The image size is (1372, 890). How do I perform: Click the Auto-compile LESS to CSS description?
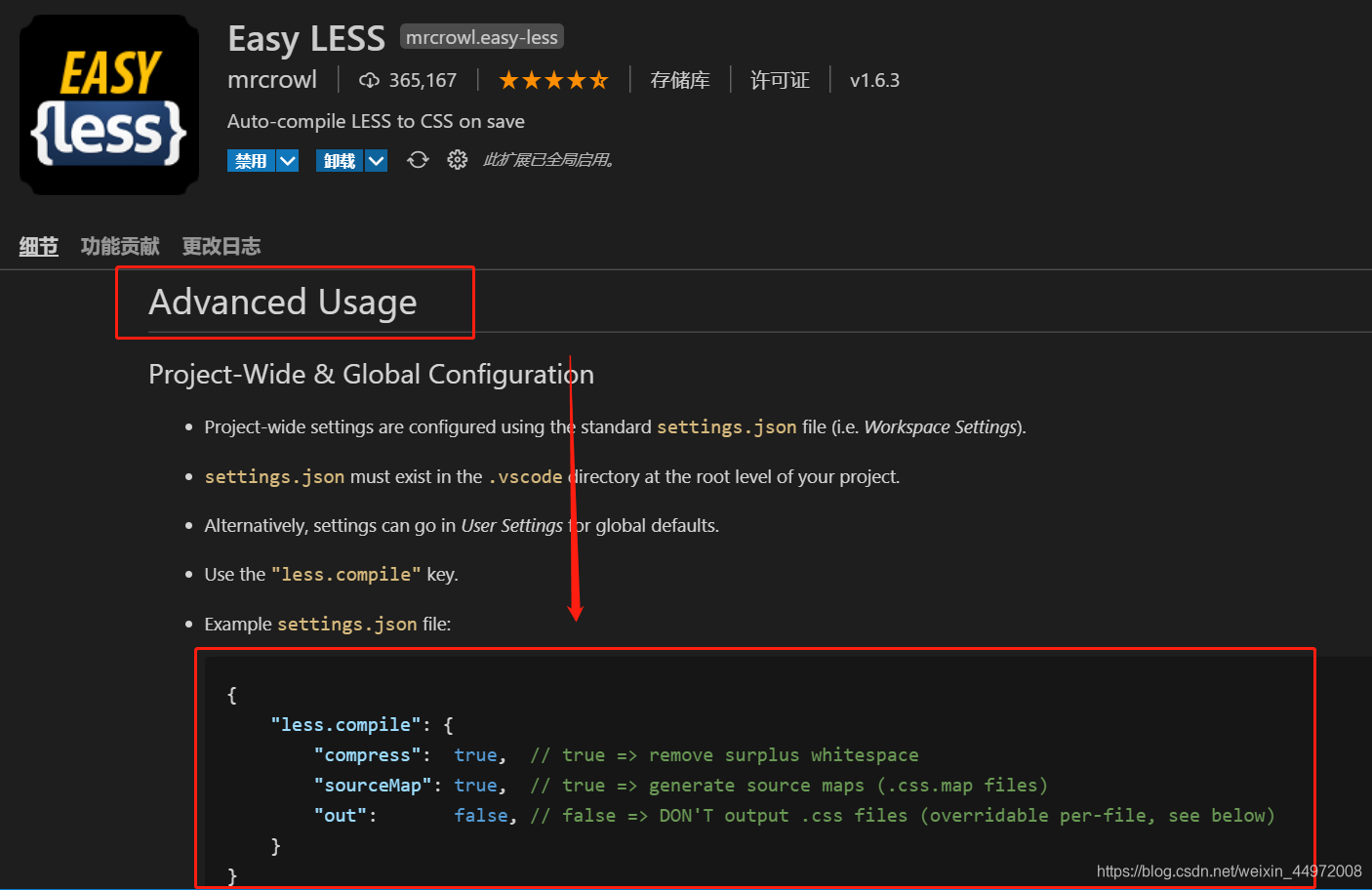(376, 121)
